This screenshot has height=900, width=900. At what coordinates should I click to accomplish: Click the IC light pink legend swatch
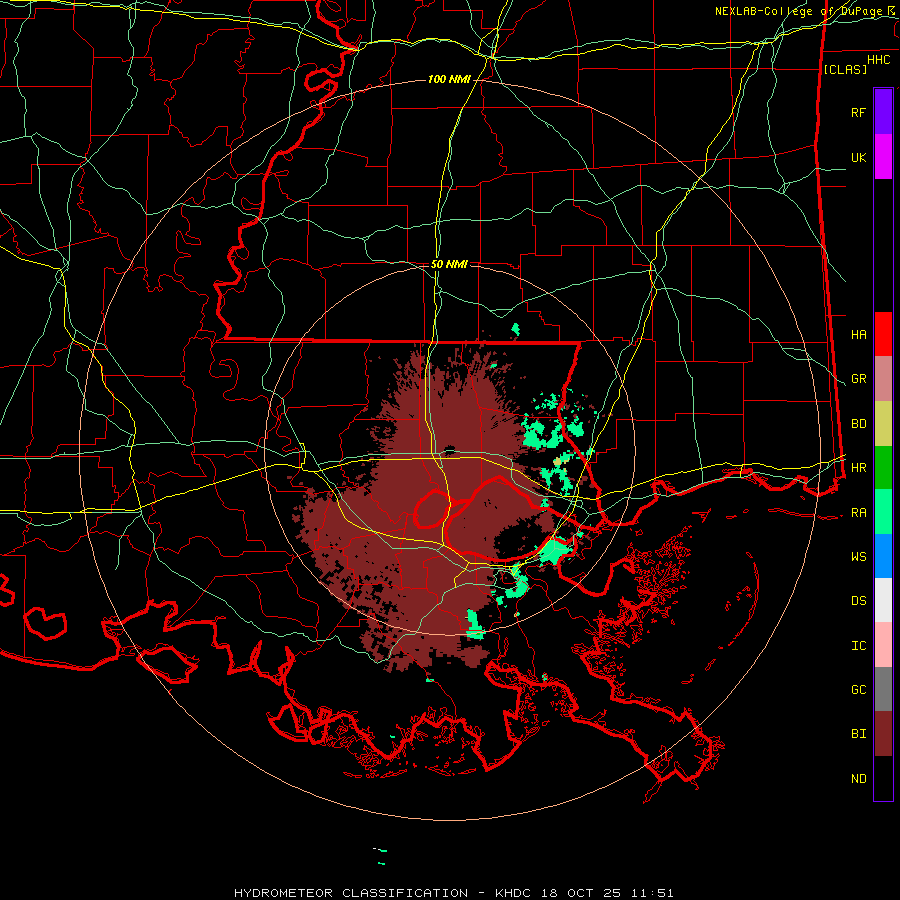tap(883, 645)
